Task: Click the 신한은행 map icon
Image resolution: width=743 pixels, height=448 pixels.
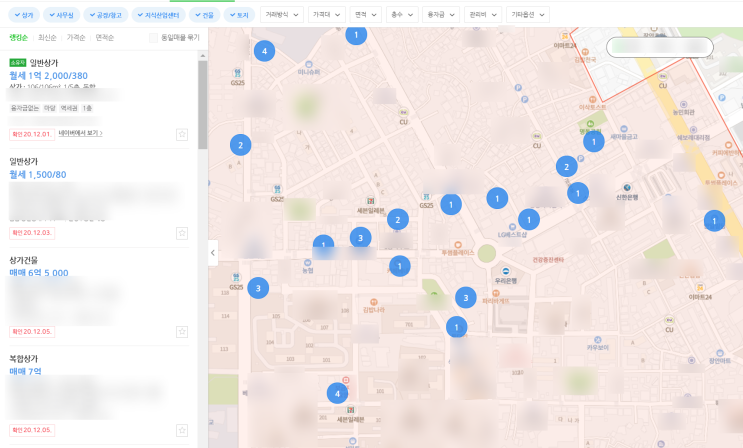Action: click(x=627, y=188)
